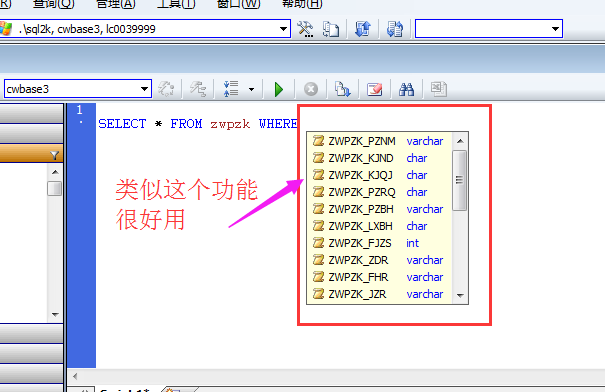
Task: Click autocomplete list scroll down arrow
Action: pos(460,296)
